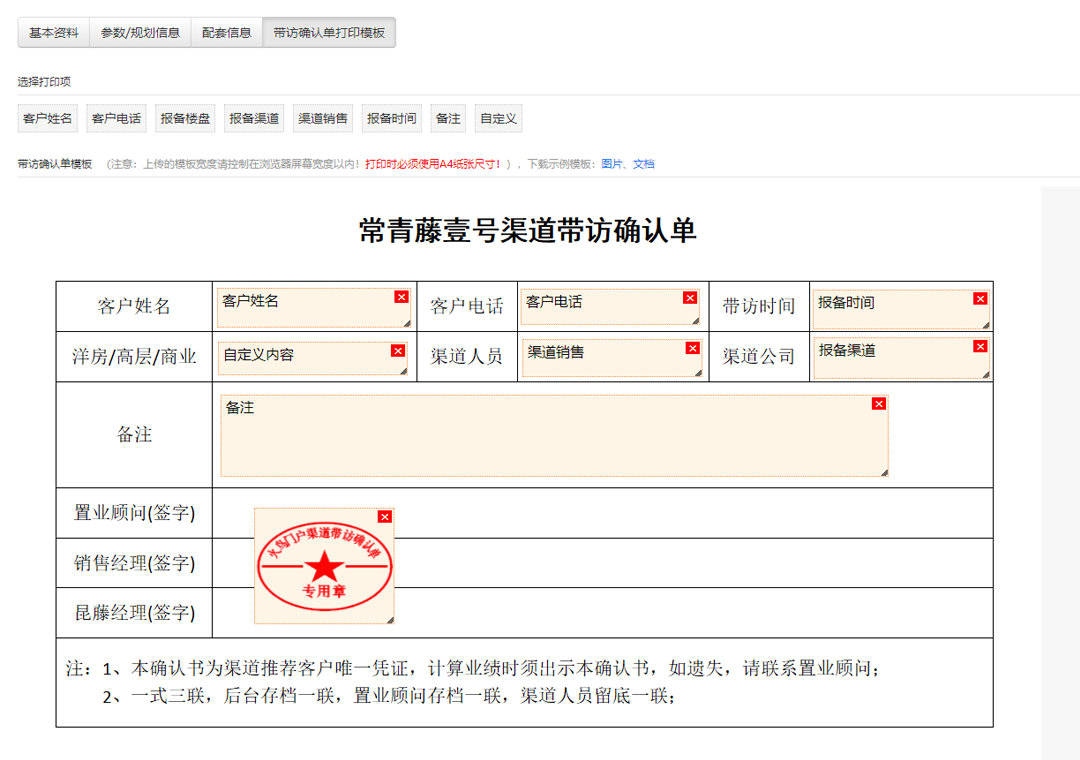Add a 自定义 print item
Image resolution: width=1080 pixels, height=760 pixels.
point(499,118)
